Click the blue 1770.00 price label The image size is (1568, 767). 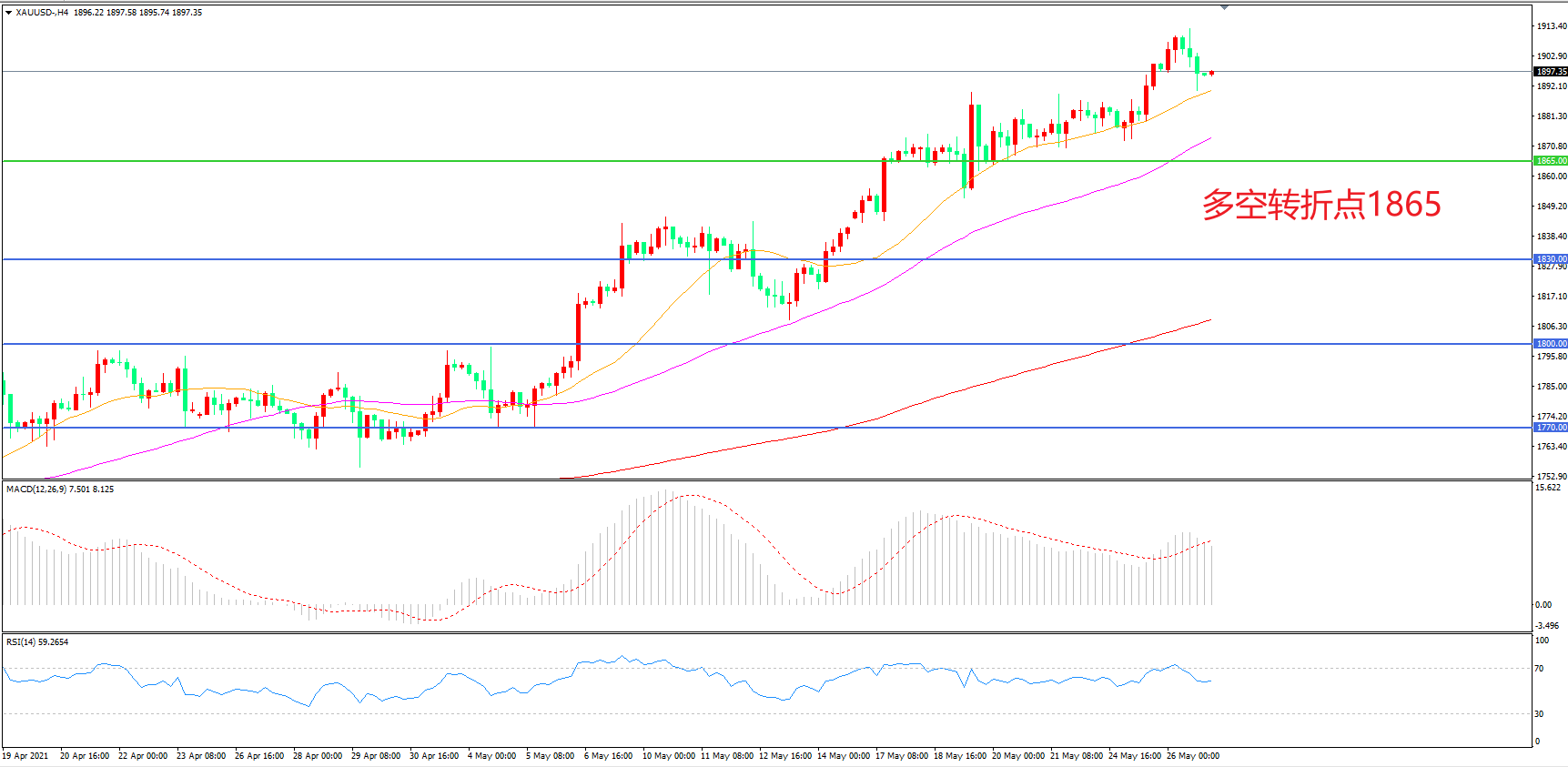1551,428
